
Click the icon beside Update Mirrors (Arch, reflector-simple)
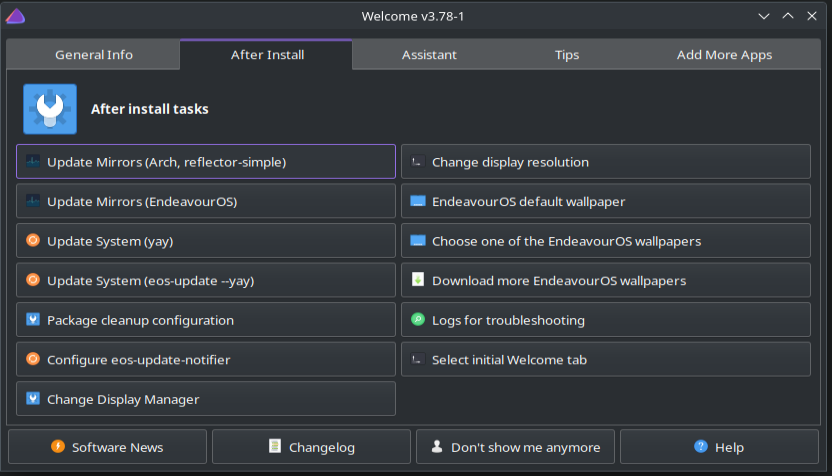[33, 161]
